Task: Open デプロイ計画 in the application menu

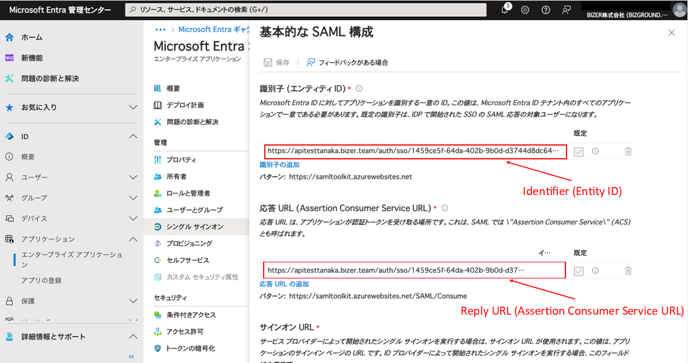Action: click(x=185, y=105)
